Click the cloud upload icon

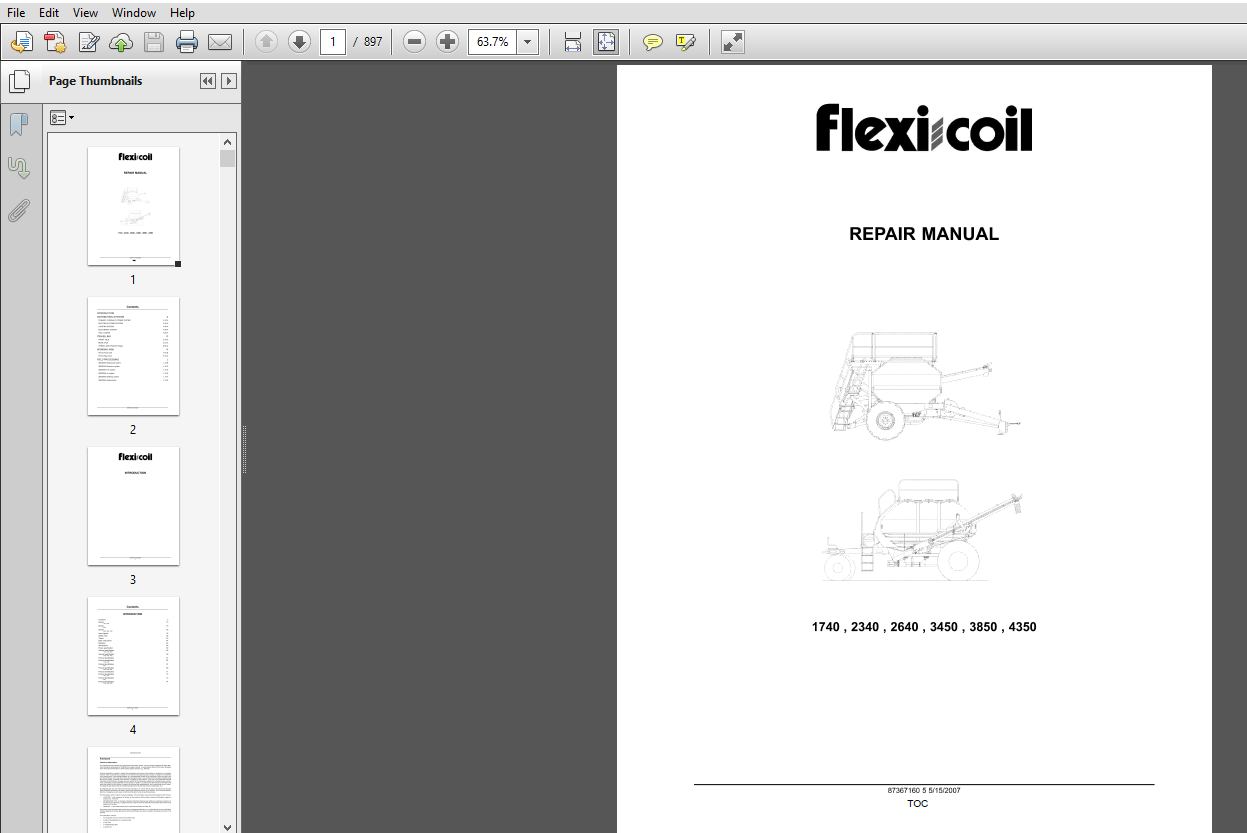(121, 42)
